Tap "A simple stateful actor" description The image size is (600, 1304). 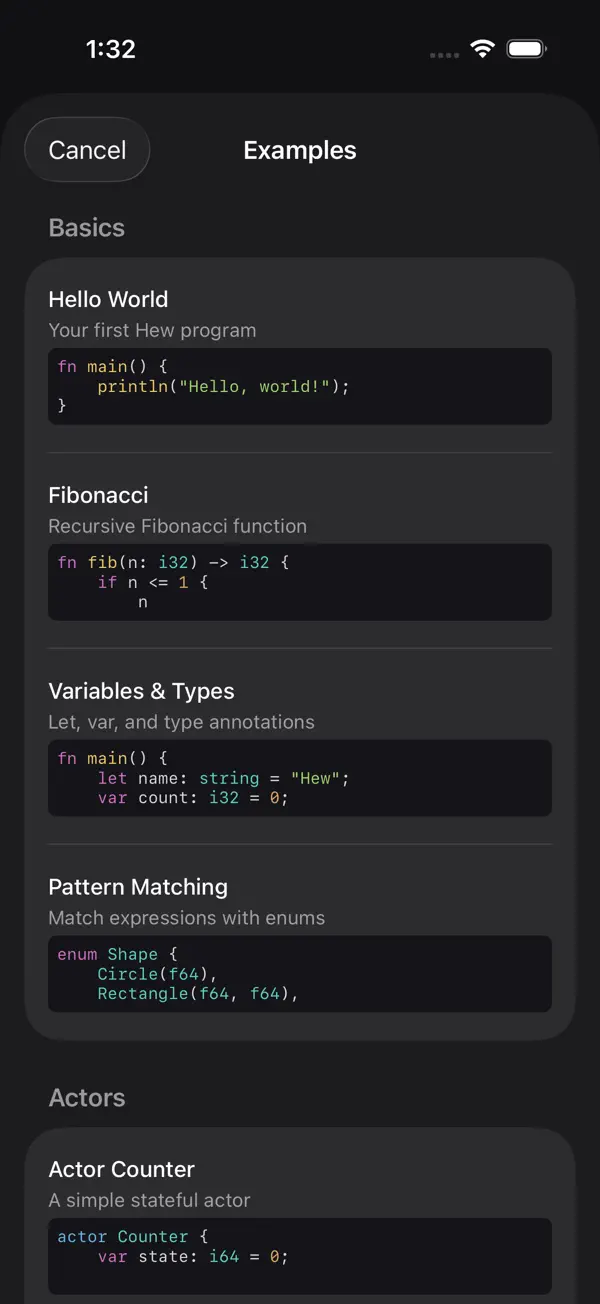coord(149,1200)
